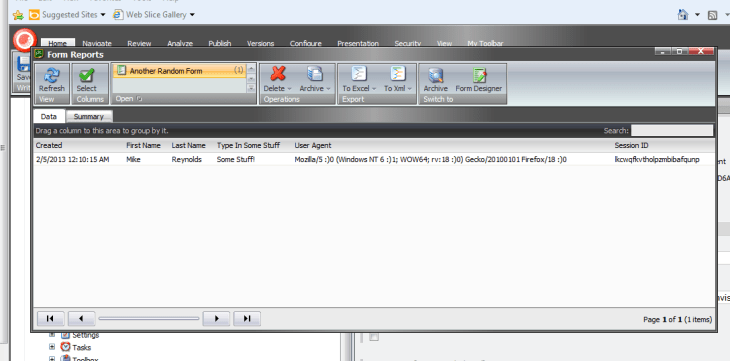
Task: Export using the To Xml icon
Action: click(x=397, y=74)
